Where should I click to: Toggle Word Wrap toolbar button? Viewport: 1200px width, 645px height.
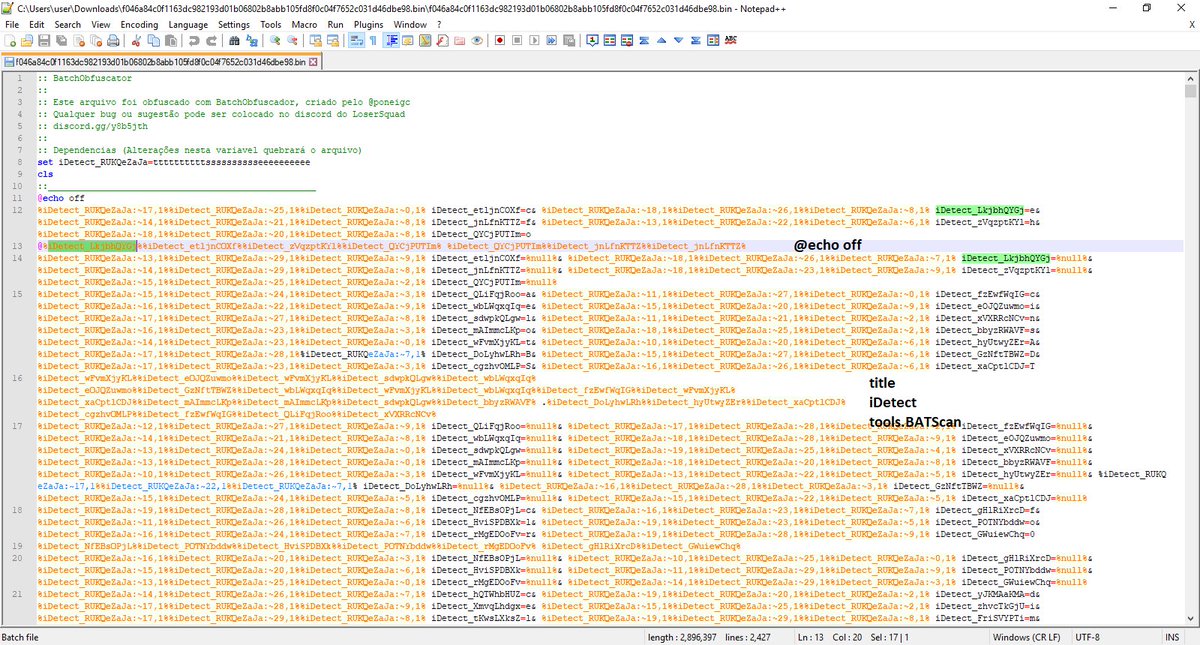pyautogui.click(x=355, y=41)
